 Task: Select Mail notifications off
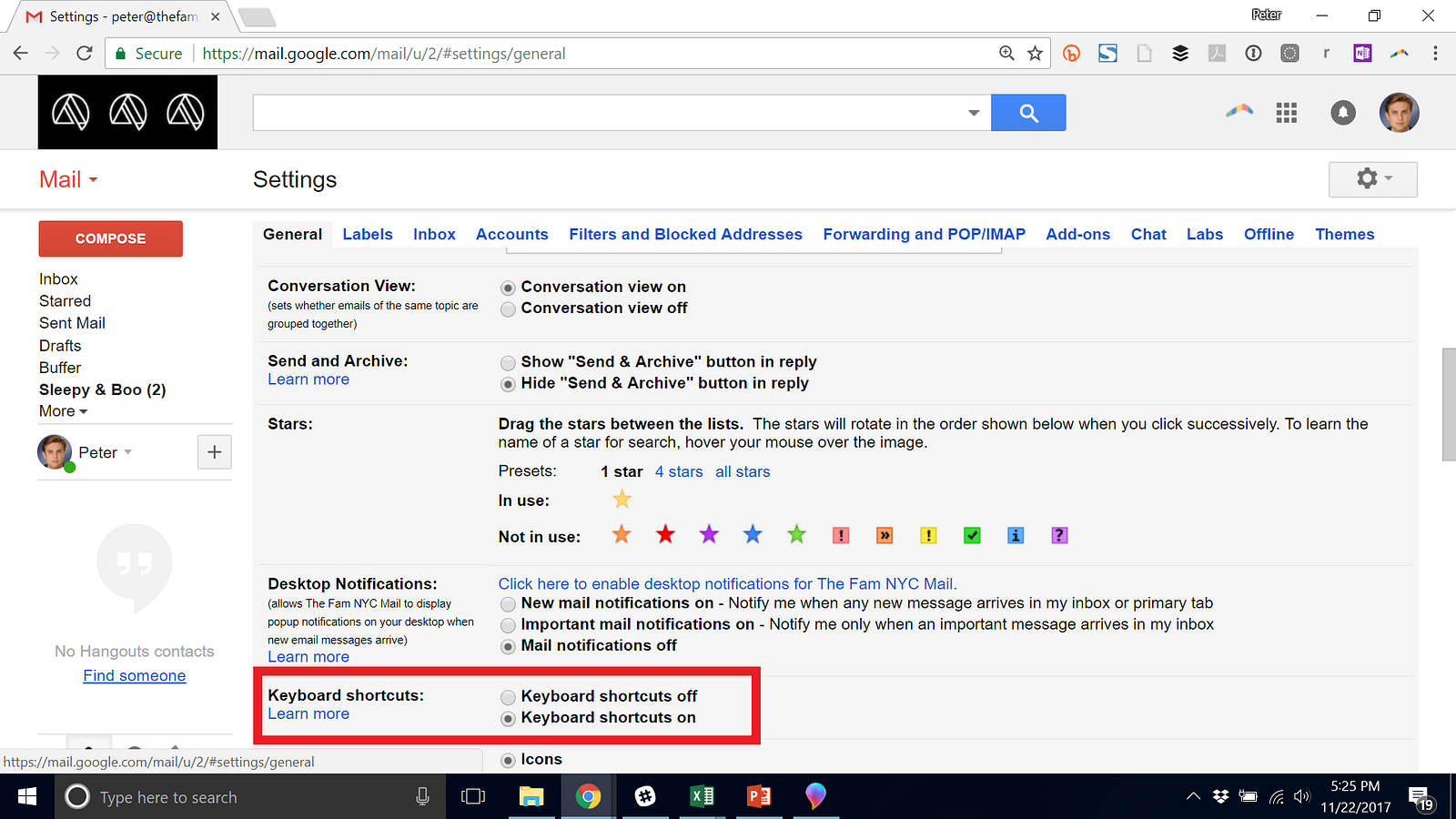(509, 646)
